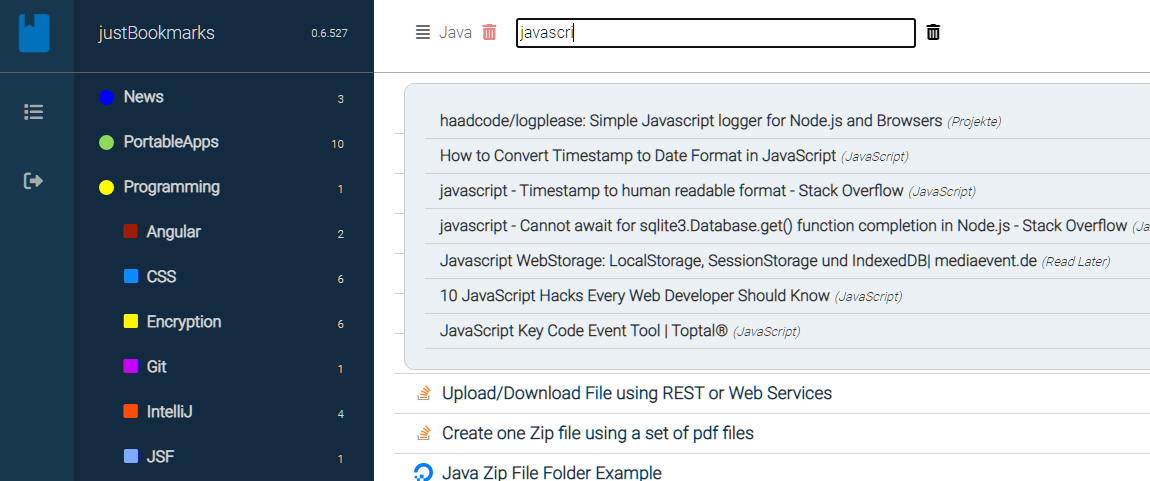This screenshot has height=481, width=1150.
Task: Click Stack Overflow icon beside Create one Zip
Action: pos(424,433)
